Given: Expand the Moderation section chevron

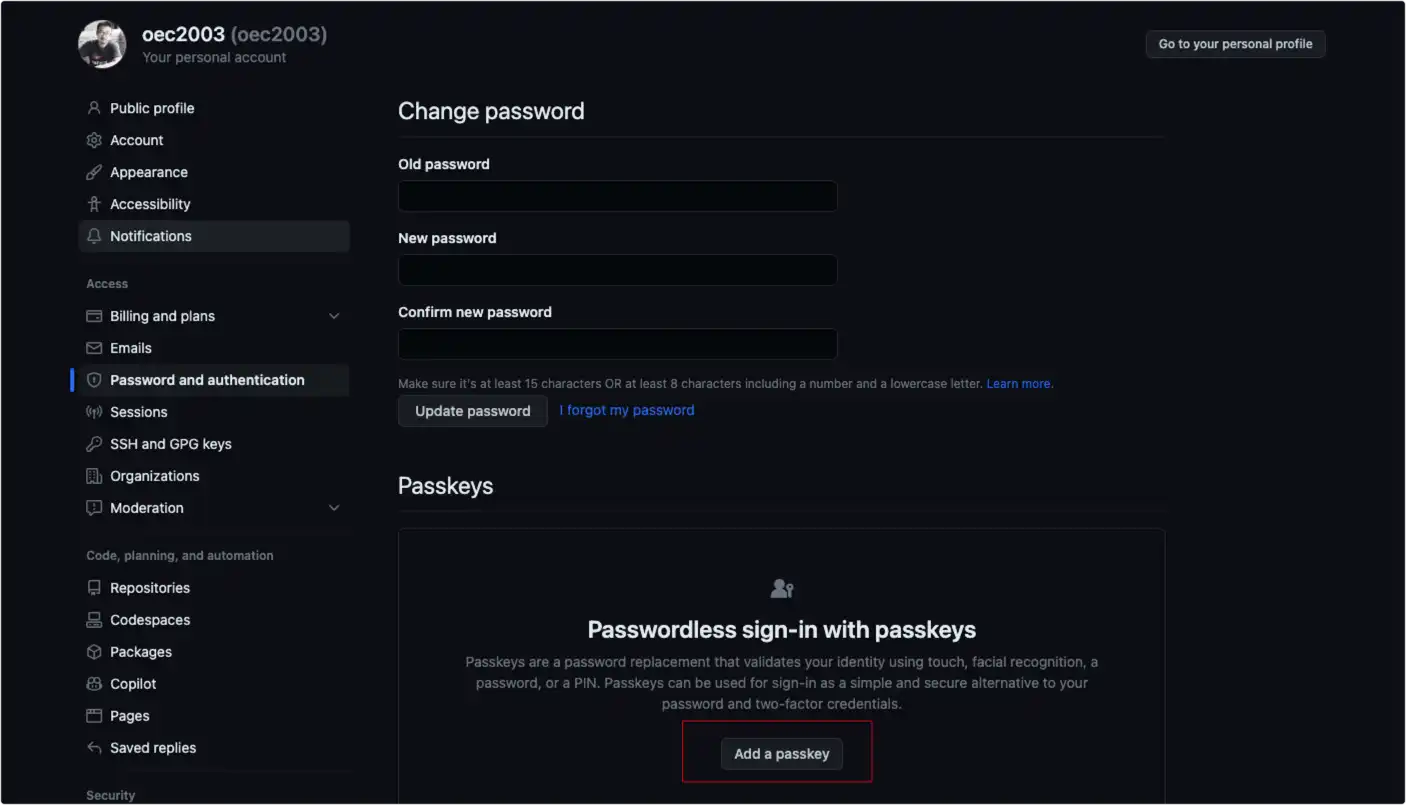Looking at the screenshot, I should click(334, 508).
